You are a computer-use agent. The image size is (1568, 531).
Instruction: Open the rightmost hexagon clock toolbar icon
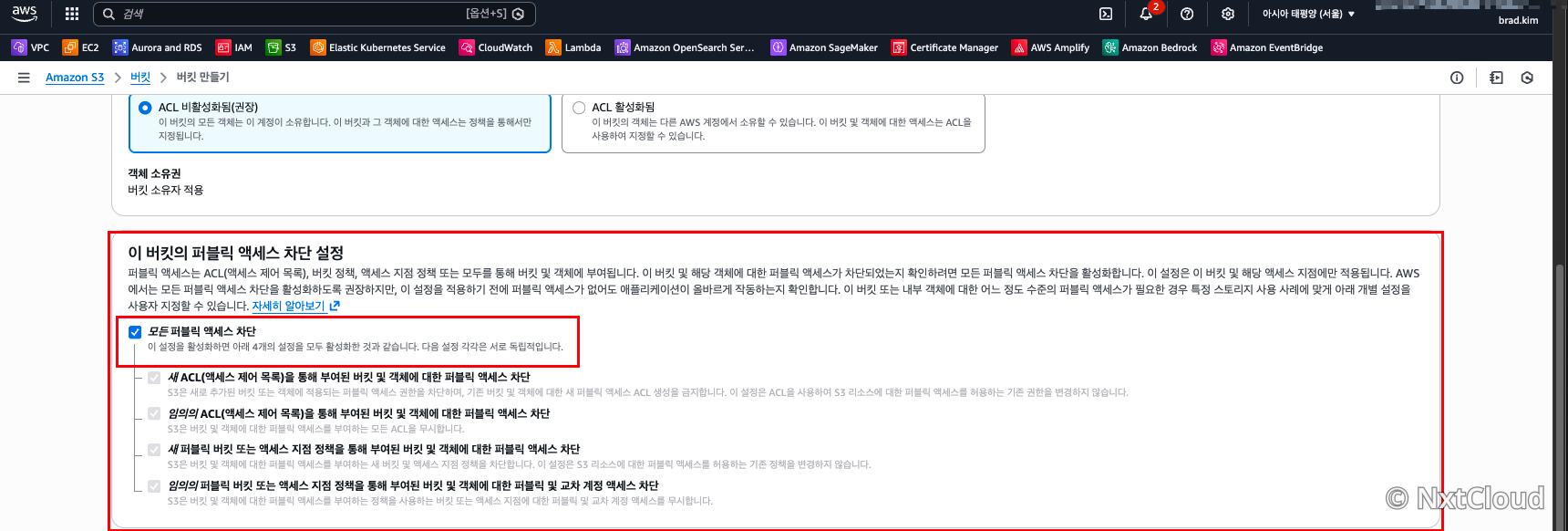pyautogui.click(x=1527, y=78)
